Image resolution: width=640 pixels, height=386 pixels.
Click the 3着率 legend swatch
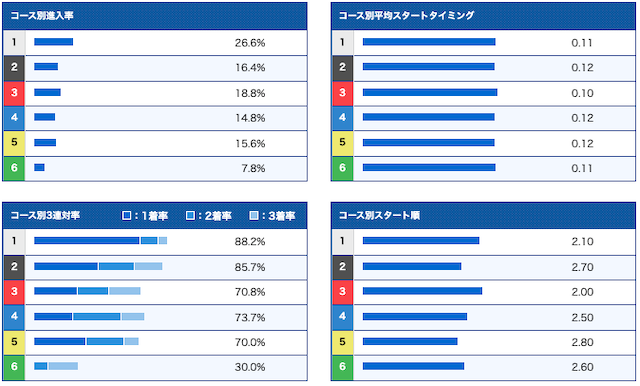pyautogui.click(x=254, y=215)
